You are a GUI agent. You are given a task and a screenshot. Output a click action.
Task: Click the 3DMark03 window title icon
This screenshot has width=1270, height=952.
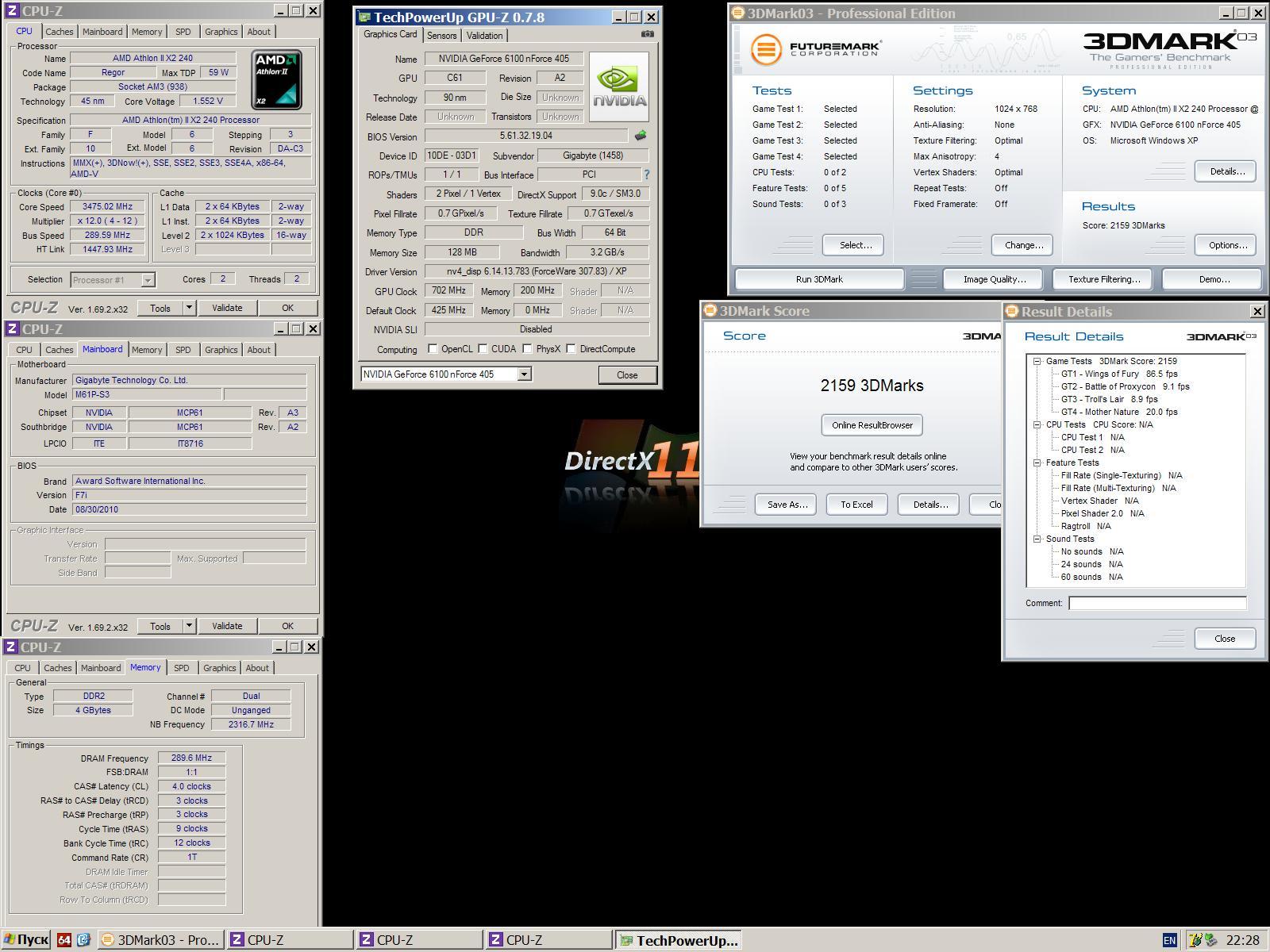click(x=738, y=13)
